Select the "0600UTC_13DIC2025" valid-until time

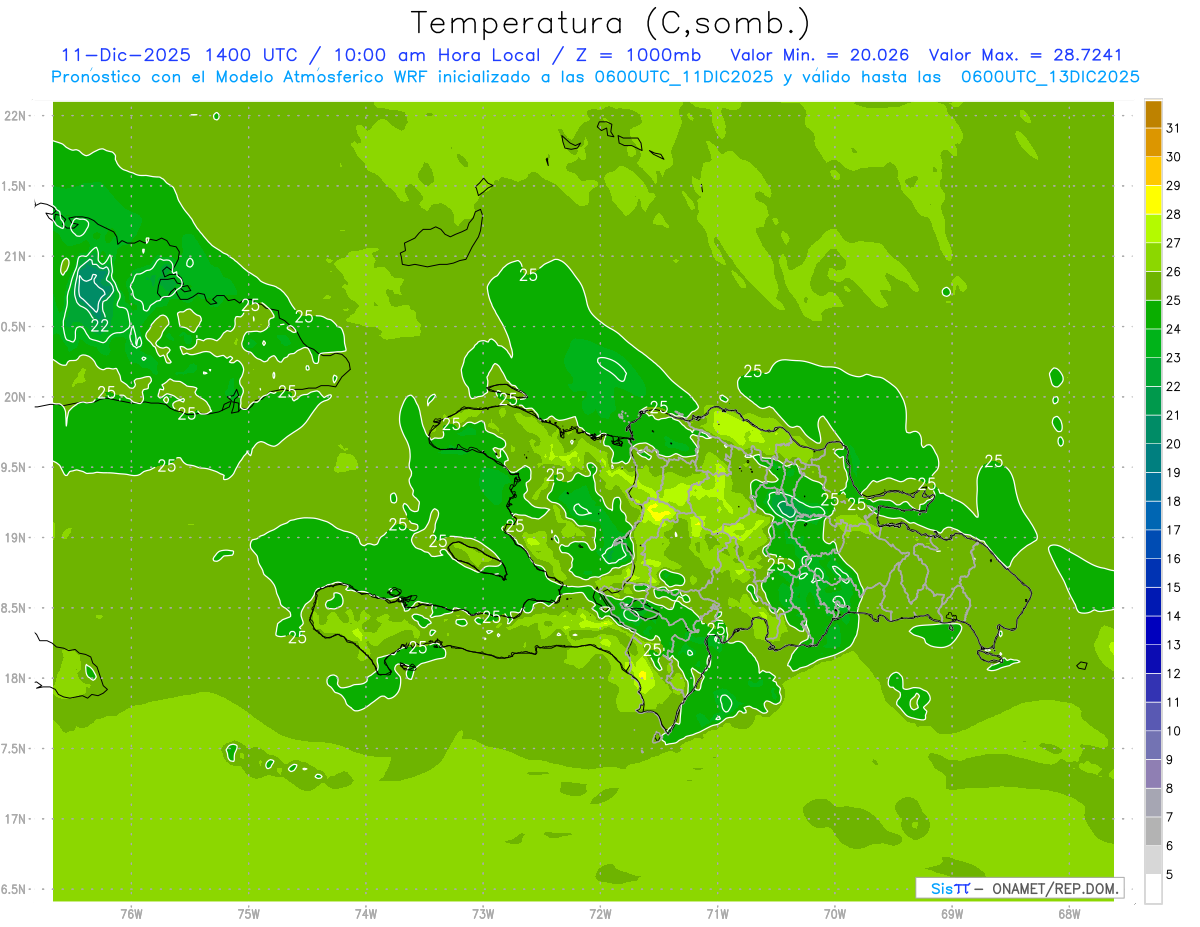tap(1050, 77)
